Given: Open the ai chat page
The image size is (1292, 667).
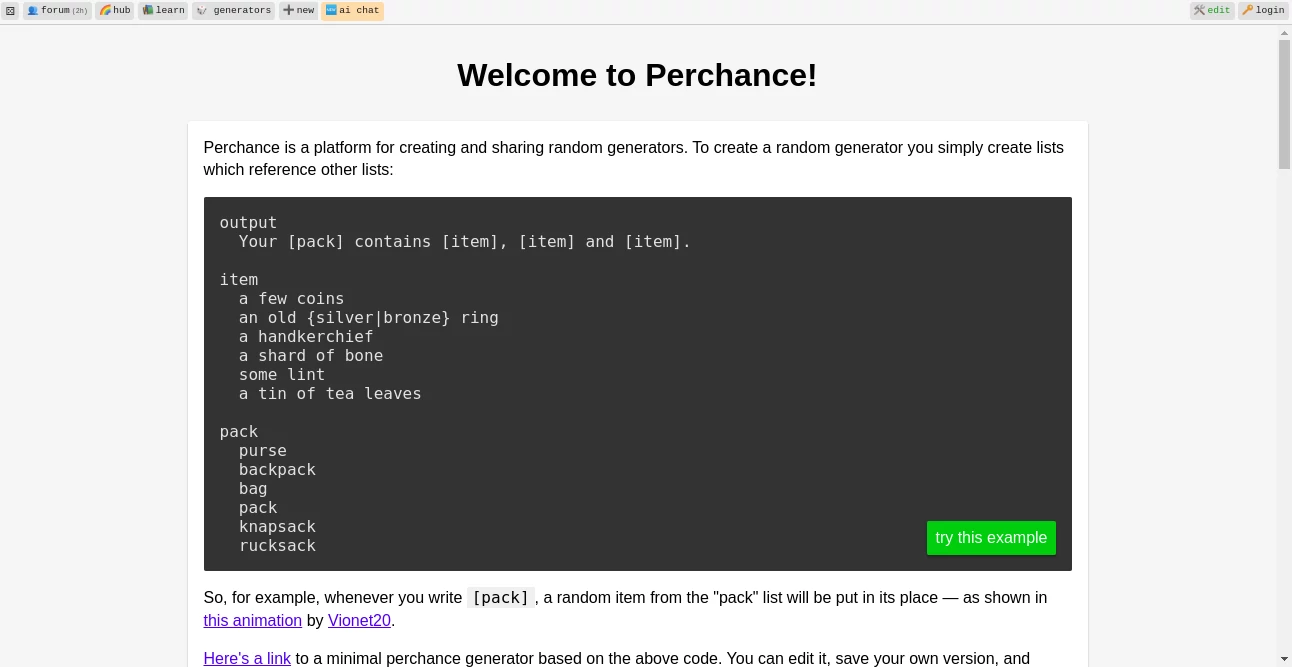Looking at the screenshot, I should pos(352,10).
